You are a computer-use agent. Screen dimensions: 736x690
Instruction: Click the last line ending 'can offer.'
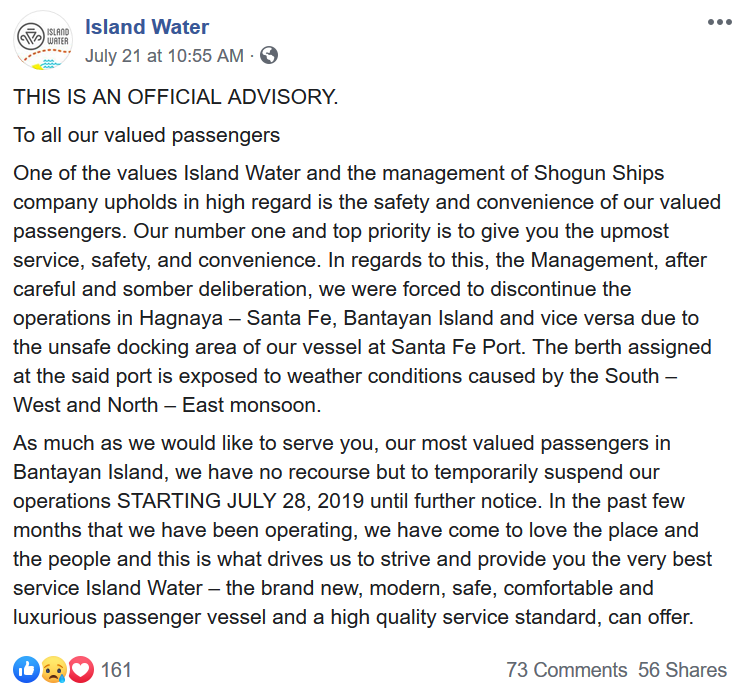click(x=353, y=617)
